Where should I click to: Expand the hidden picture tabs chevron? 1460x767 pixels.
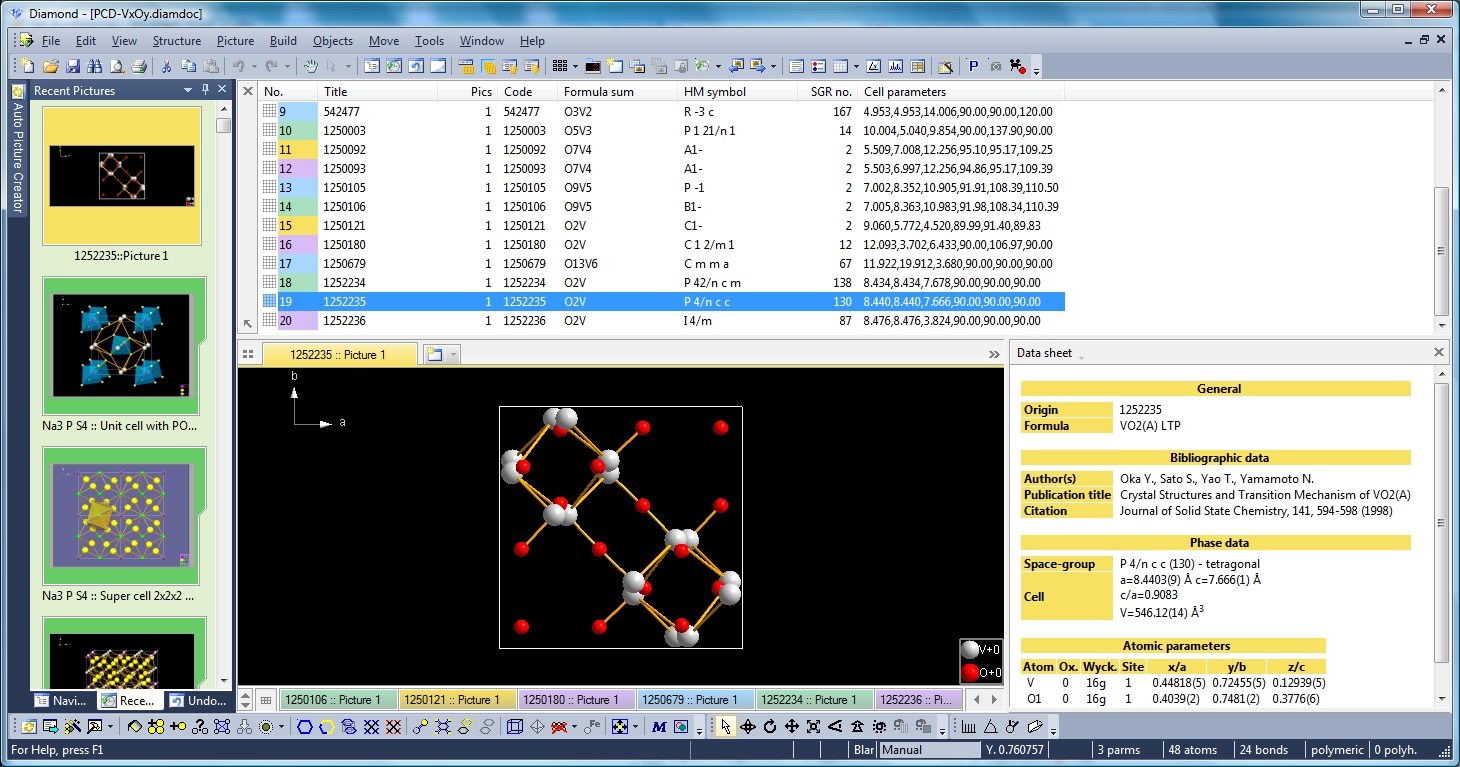[994, 354]
